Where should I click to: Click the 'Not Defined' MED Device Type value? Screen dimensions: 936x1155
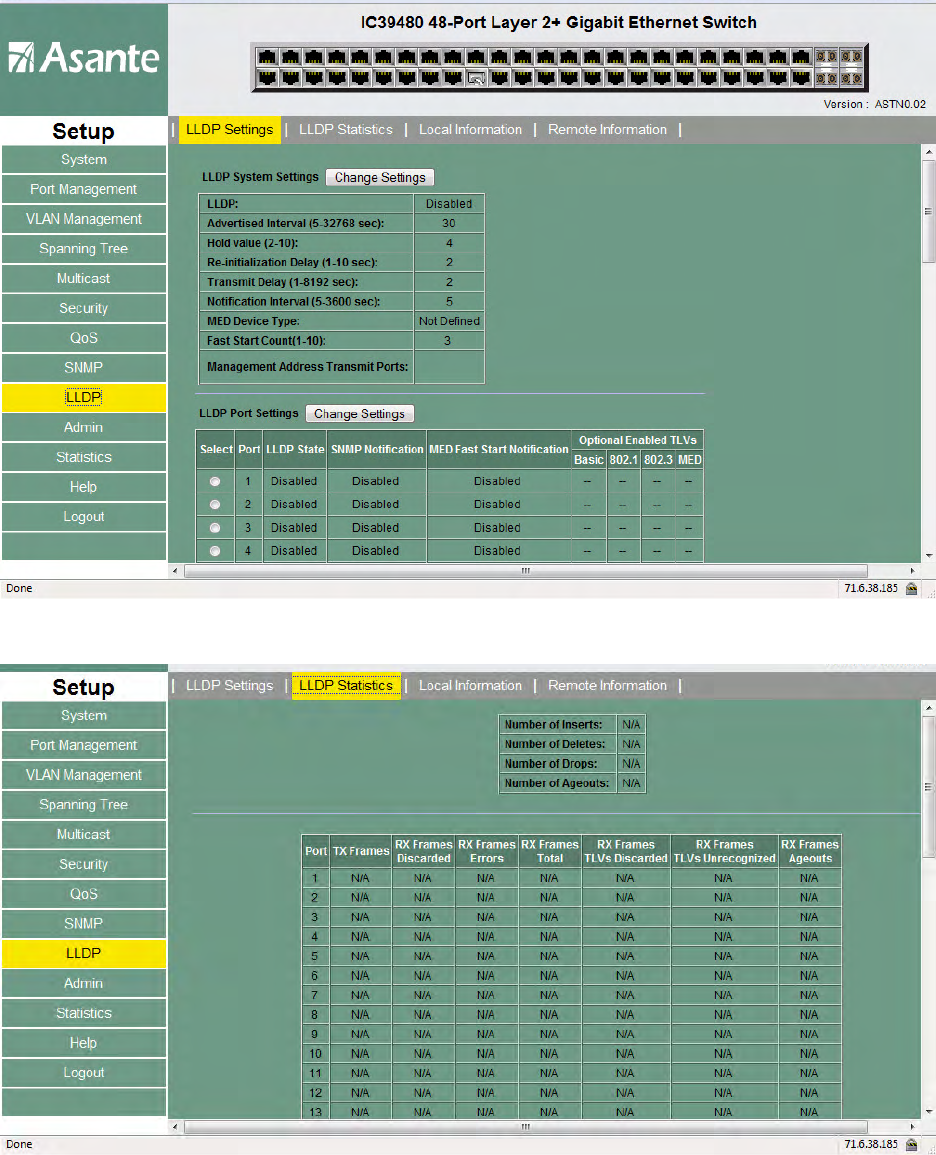point(449,321)
